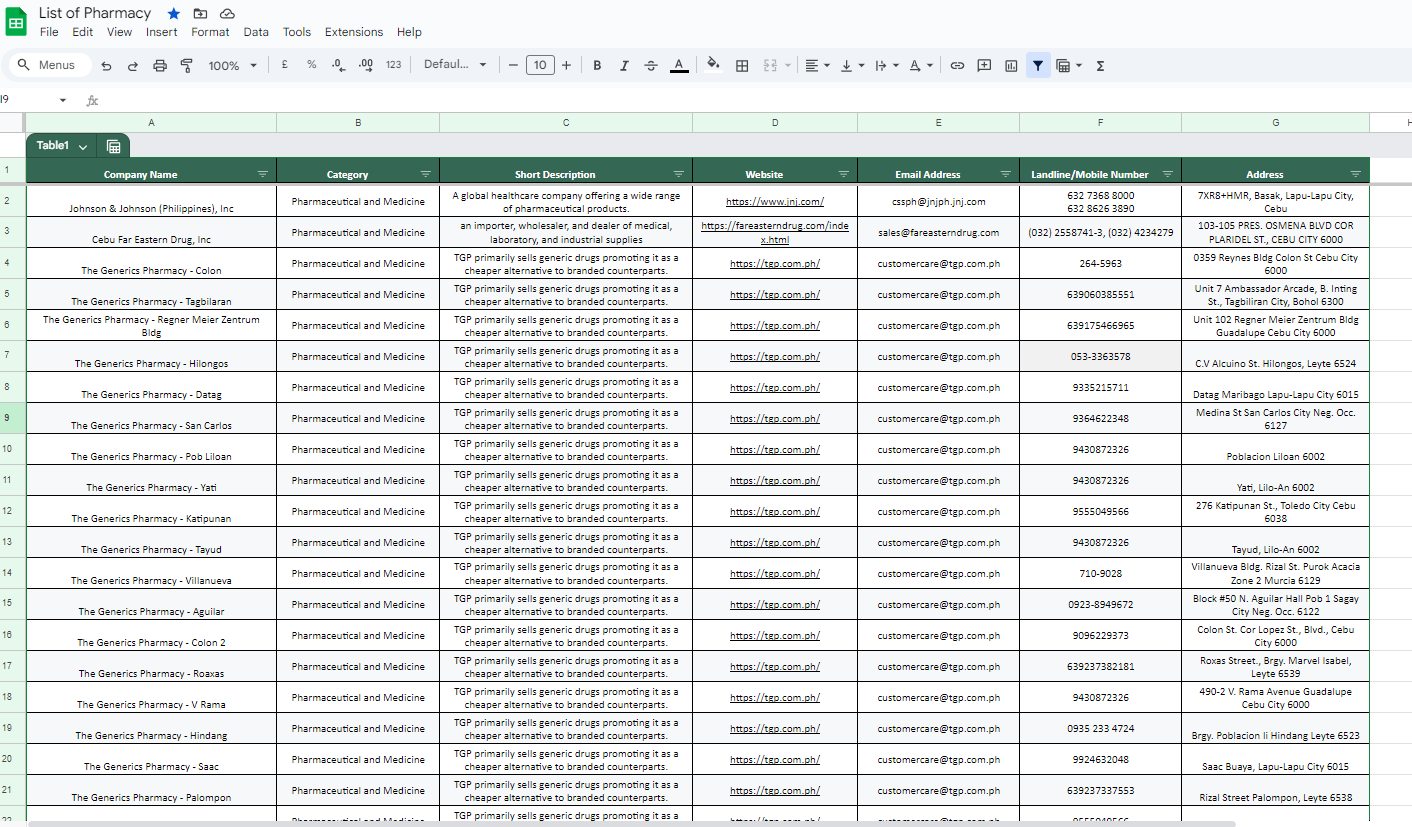
Task: Expand the Name box dropdown arrow
Action: (x=63, y=100)
